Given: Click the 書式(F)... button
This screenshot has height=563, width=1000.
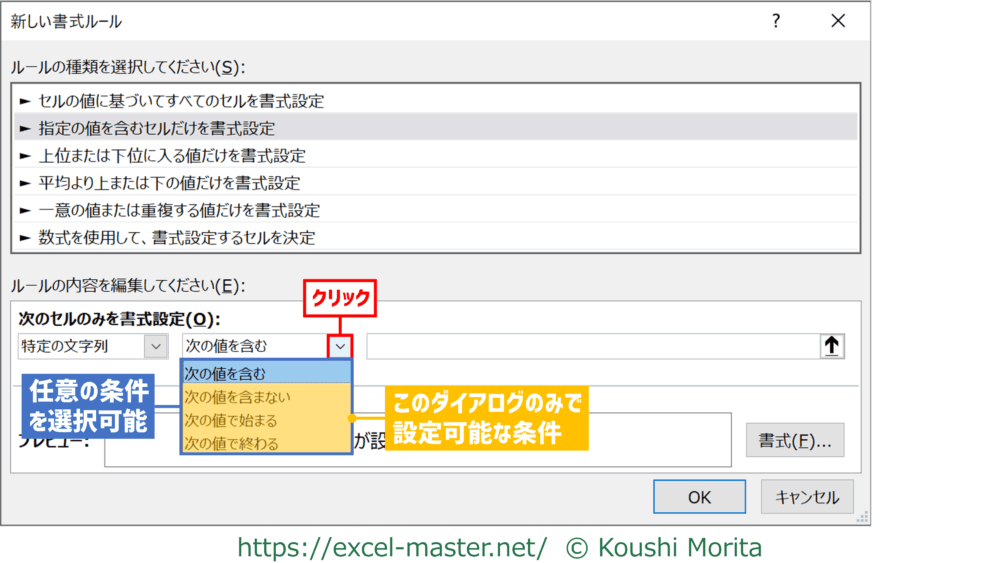Looking at the screenshot, I should click(795, 440).
